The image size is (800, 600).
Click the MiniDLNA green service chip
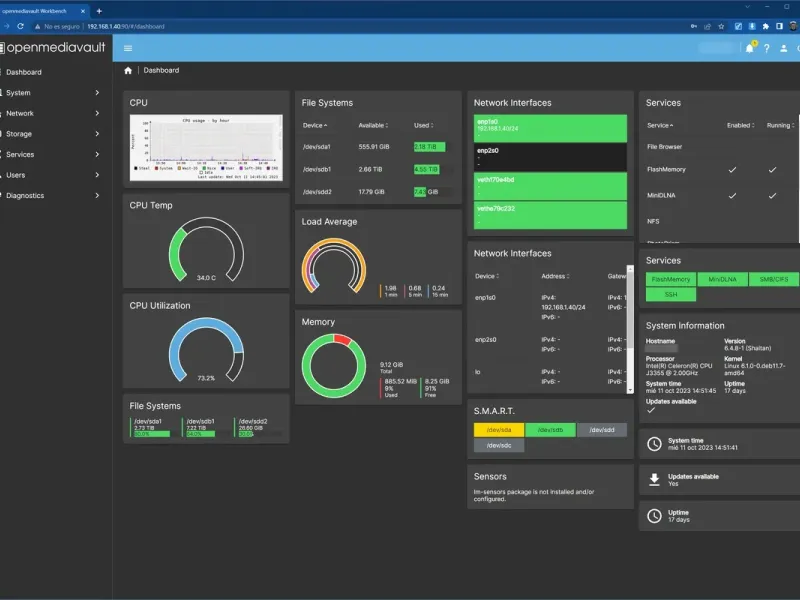coord(722,280)
